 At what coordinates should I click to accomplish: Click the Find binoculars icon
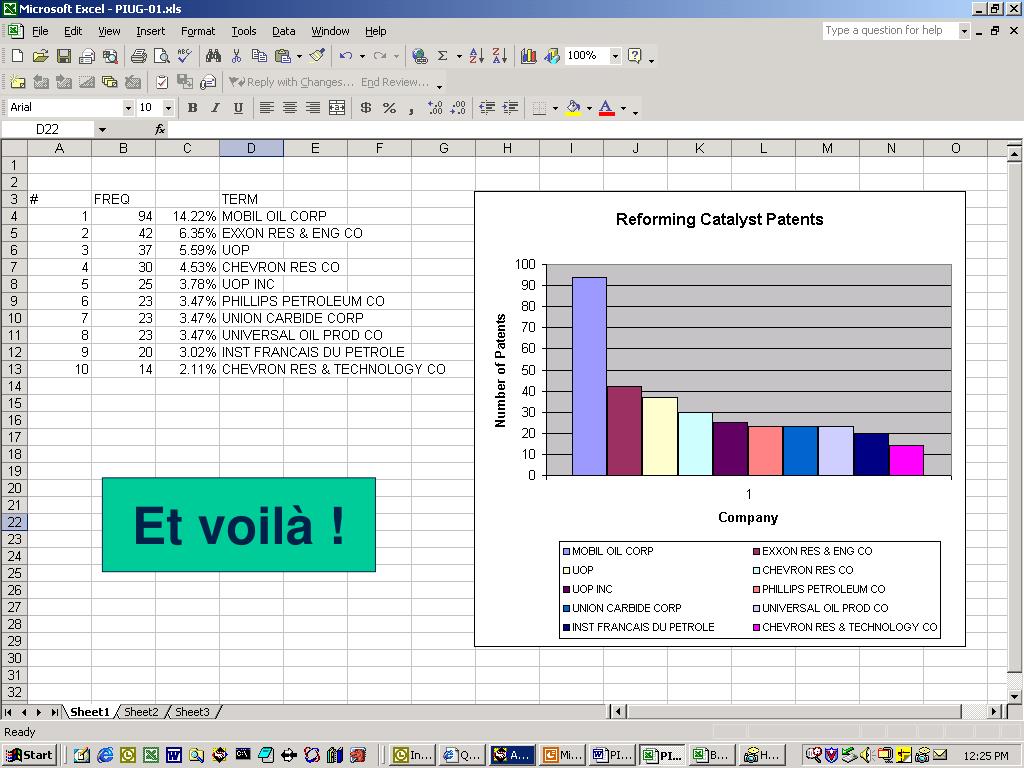click(x=213, y=56)
